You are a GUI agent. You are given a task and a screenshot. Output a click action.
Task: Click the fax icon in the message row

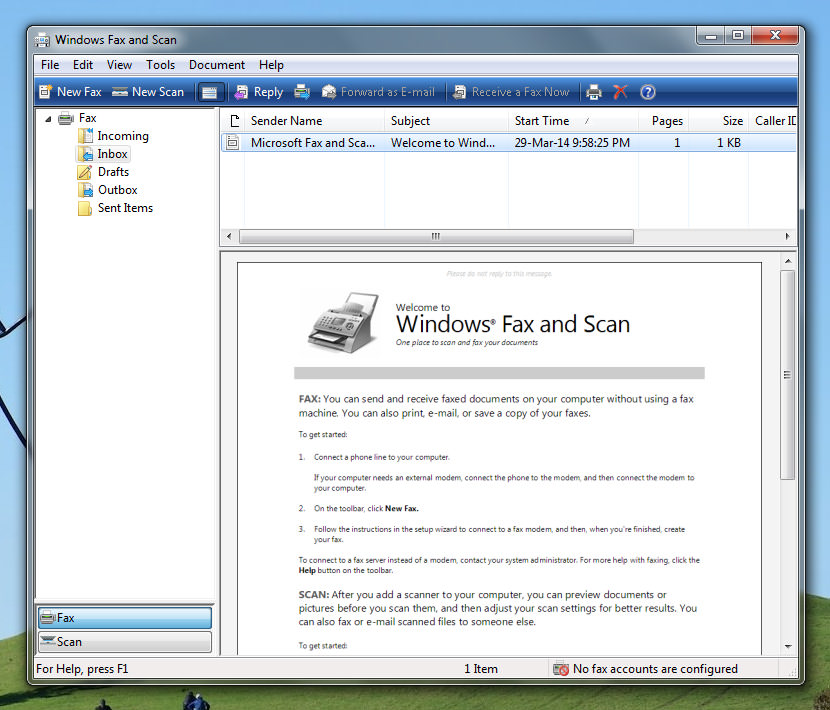click(232, 142)
